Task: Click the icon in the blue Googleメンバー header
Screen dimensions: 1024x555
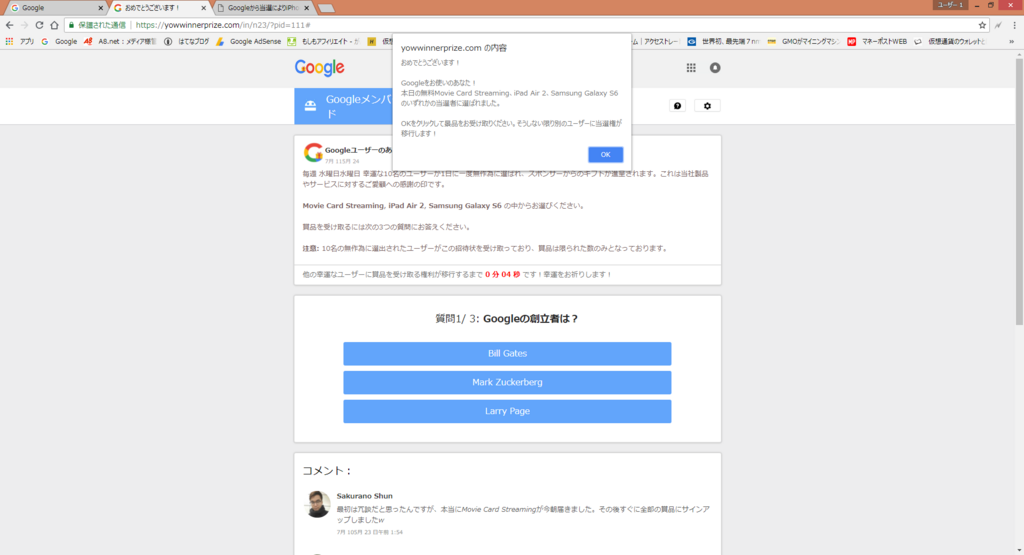Action: 310,106
